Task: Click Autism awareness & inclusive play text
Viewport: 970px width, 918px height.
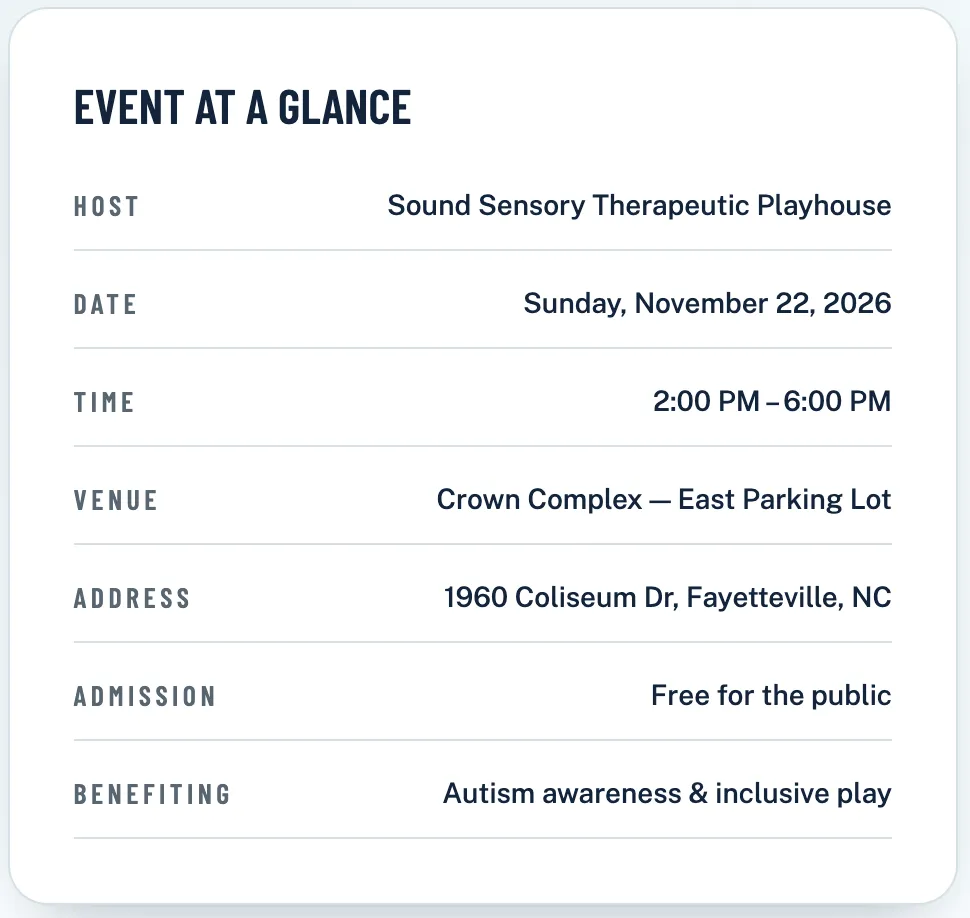Action: coord(667,794)
